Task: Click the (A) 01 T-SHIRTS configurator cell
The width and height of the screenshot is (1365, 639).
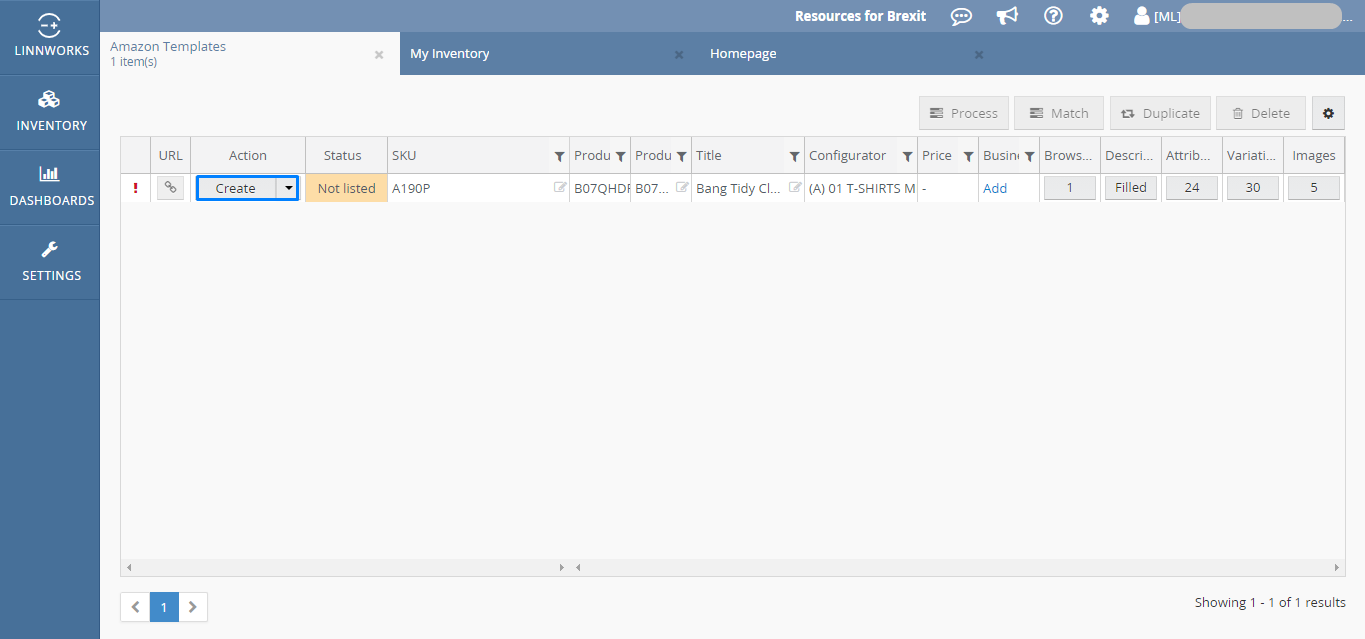Action: coord(862,188)
